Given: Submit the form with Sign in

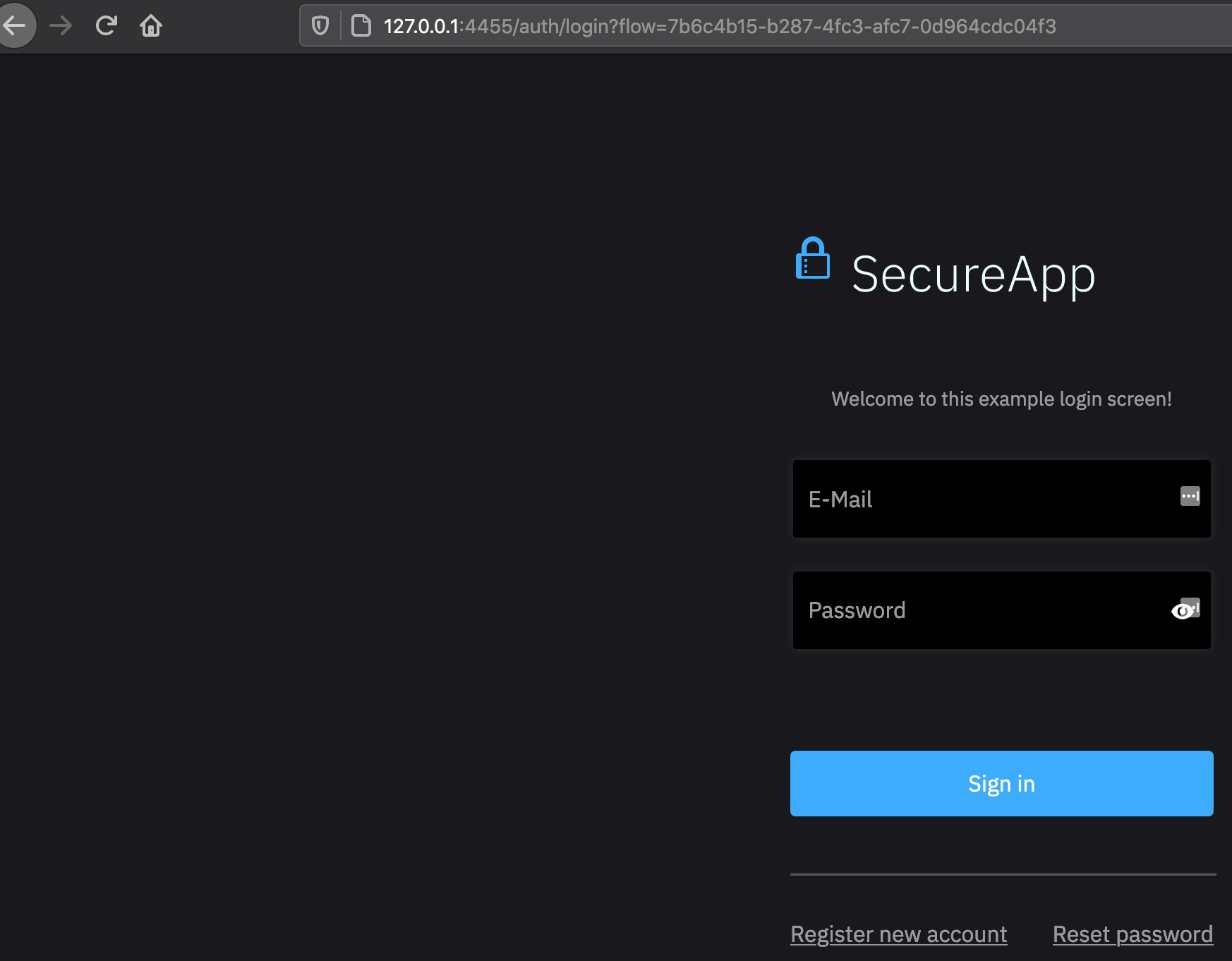Looking at the screenshot, I should pos(1002,783).
